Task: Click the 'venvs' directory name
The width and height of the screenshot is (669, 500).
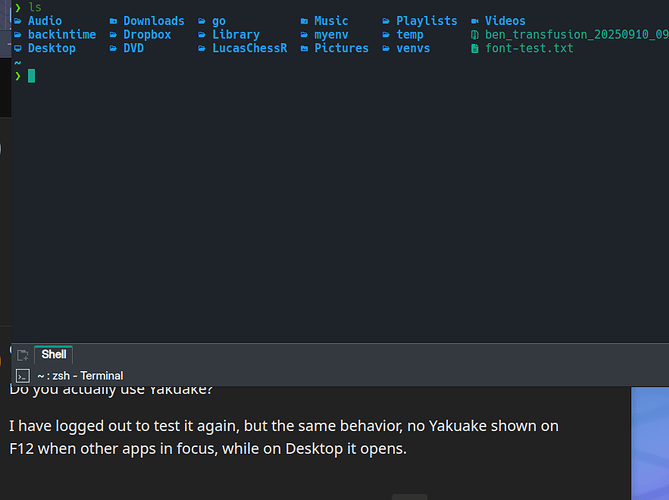Action: coord(413,48)
